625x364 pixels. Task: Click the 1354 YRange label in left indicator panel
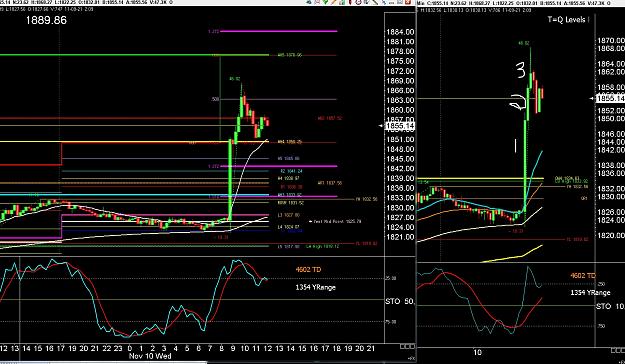coord(316,287)
